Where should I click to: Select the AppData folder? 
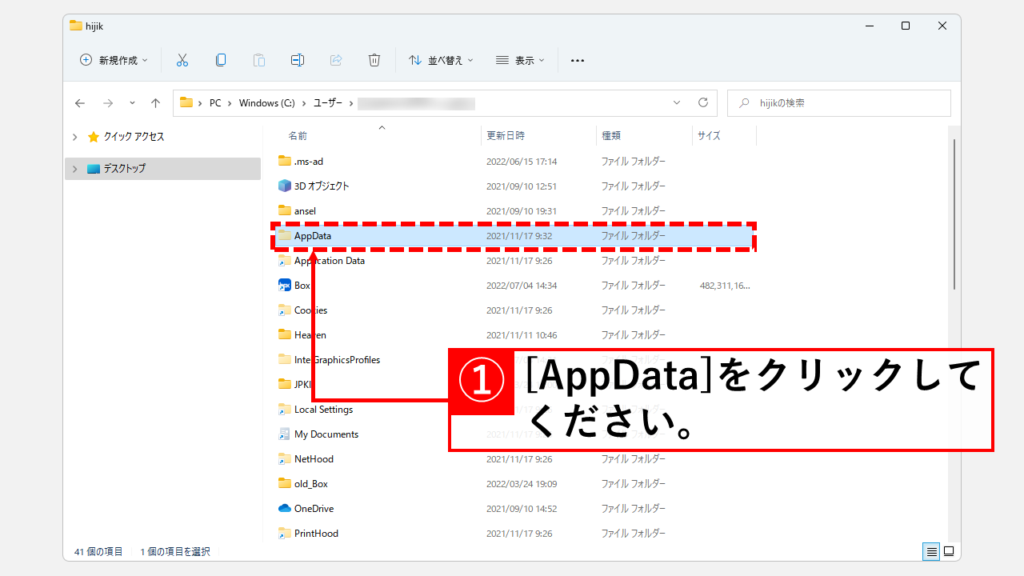pos(313,236)
